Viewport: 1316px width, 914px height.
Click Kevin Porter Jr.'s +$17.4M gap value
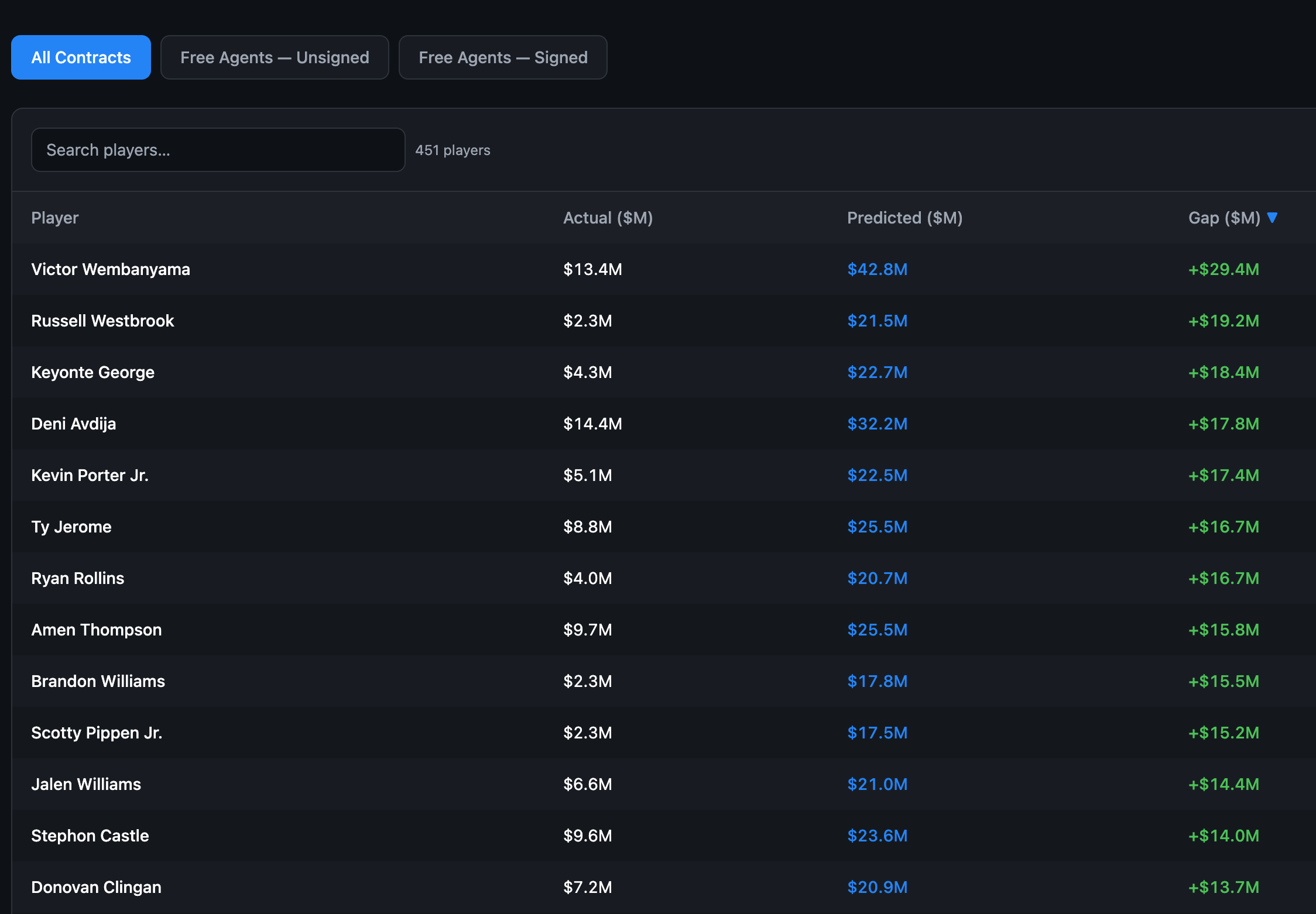coord(1224,475)
